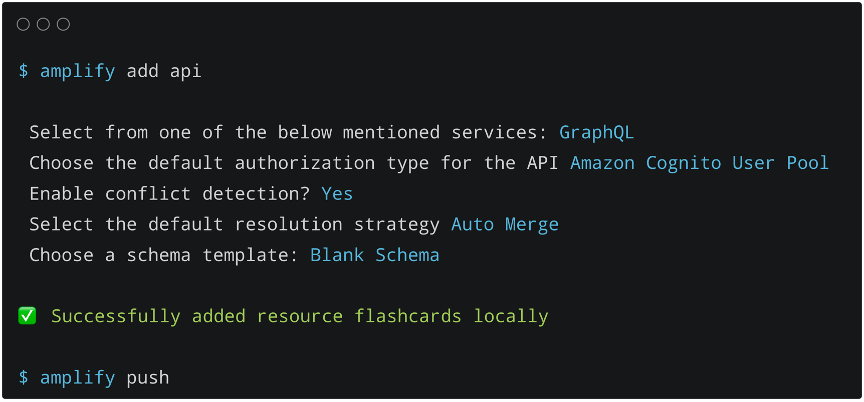Click the Amazon Cognito User Pool value
Image resolution: width=864 pixels, height=402 pixels.
point(699,163)
